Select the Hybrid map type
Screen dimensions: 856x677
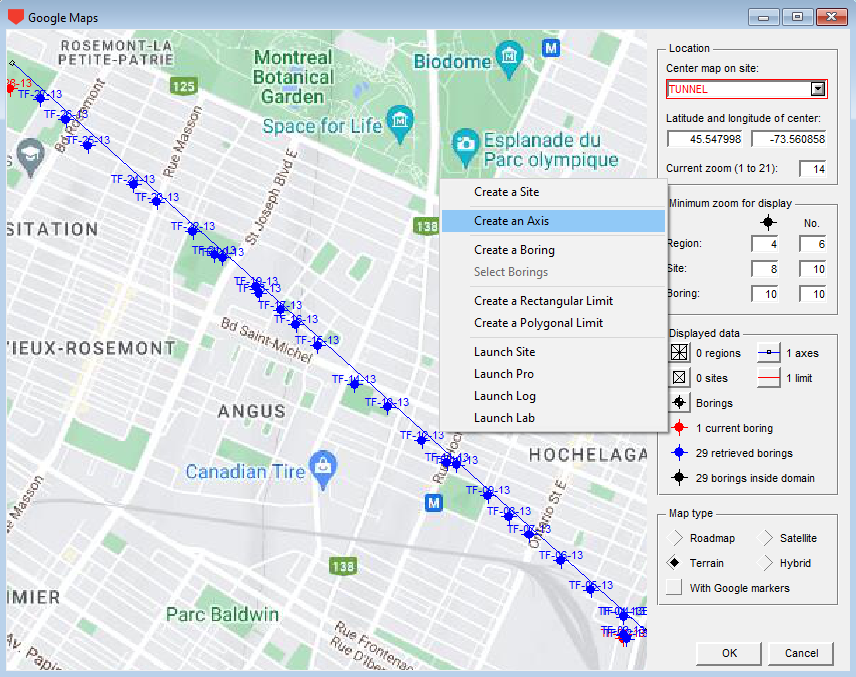tap(765, 563)
